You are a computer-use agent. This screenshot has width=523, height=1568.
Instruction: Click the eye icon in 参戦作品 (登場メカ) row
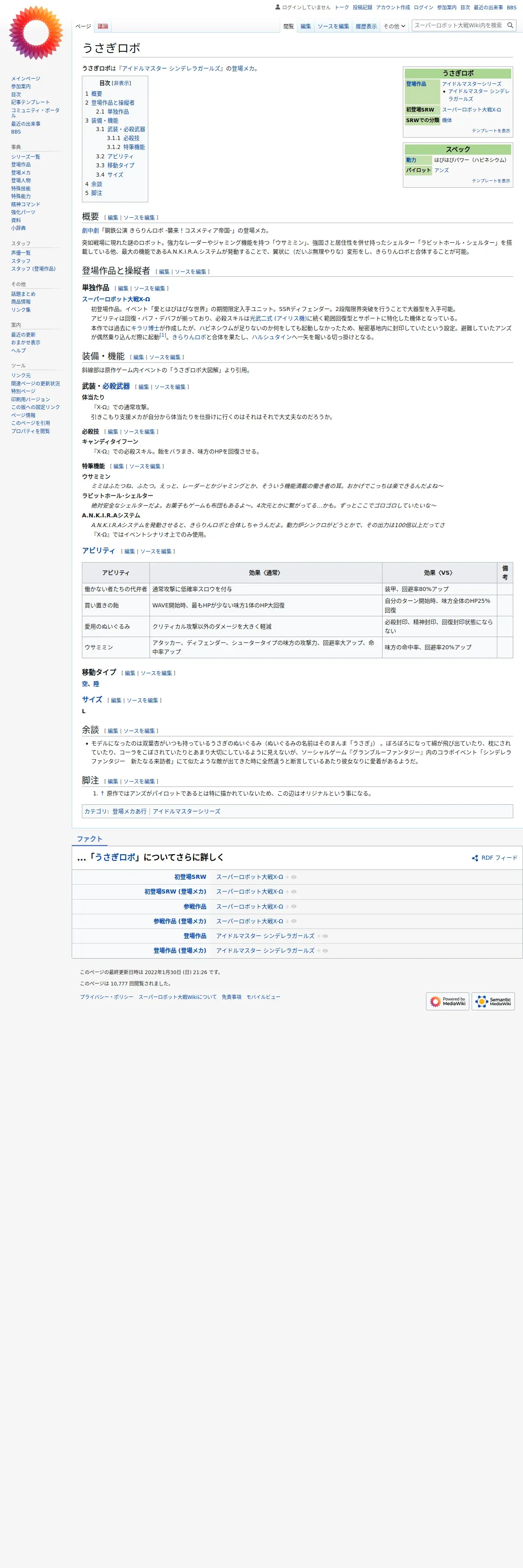[294, 922]
